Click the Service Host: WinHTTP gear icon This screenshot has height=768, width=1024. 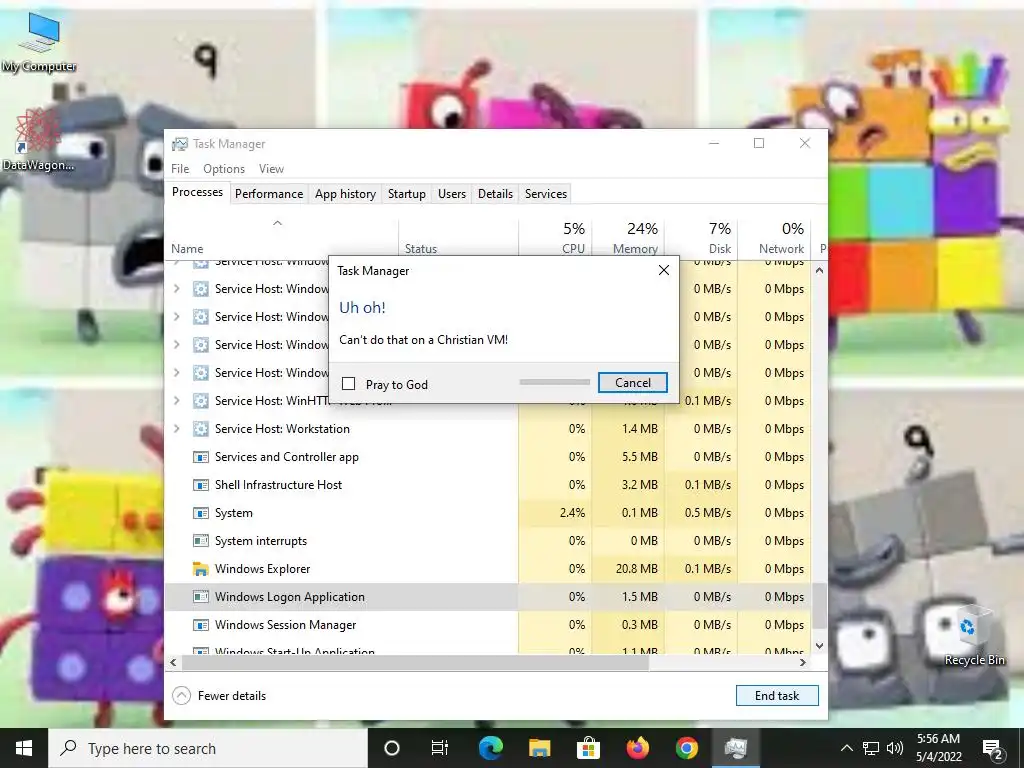pos(200,401)
